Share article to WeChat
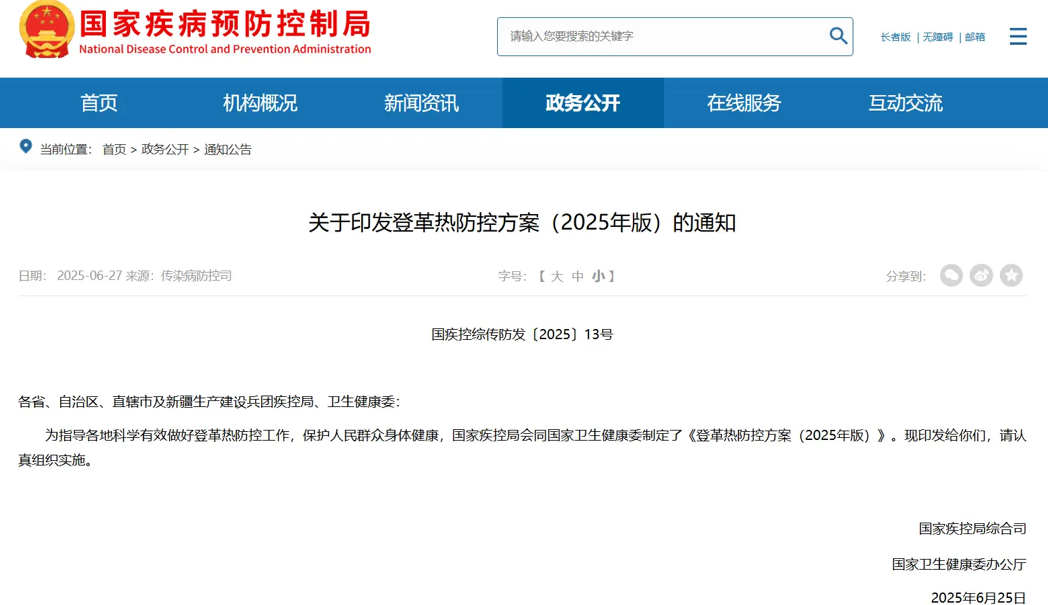 pos(951,276)
